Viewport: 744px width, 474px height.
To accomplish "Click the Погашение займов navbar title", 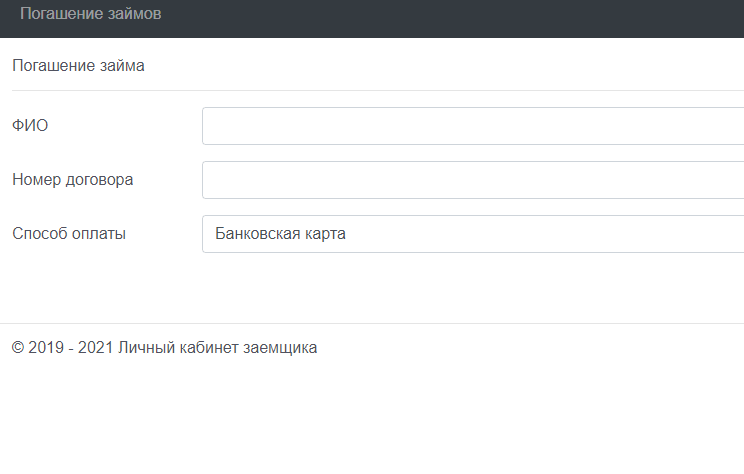I will (90, 15).
